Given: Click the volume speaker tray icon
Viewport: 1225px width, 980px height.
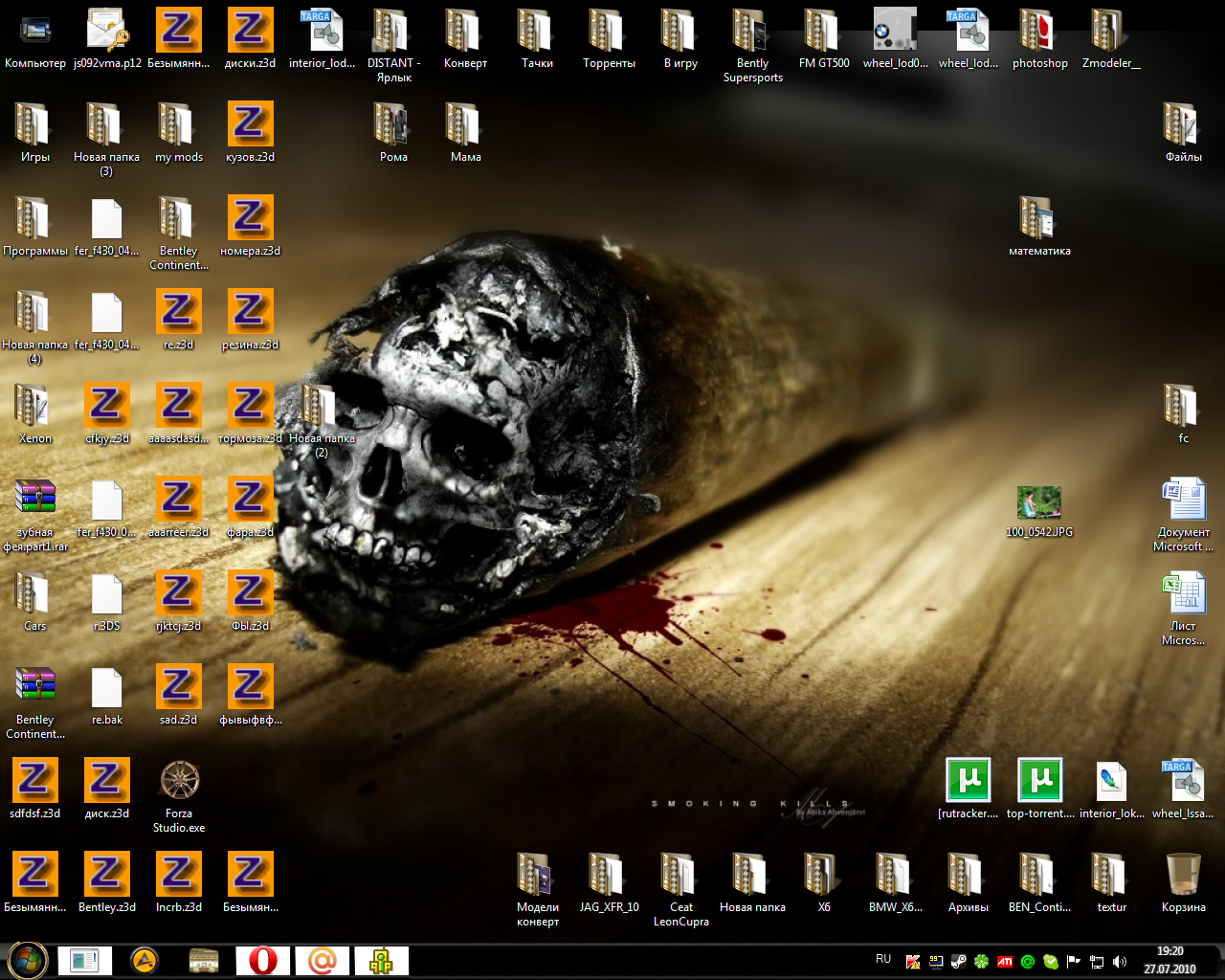Looking at the screenshot, I should tap(1120, 961).
